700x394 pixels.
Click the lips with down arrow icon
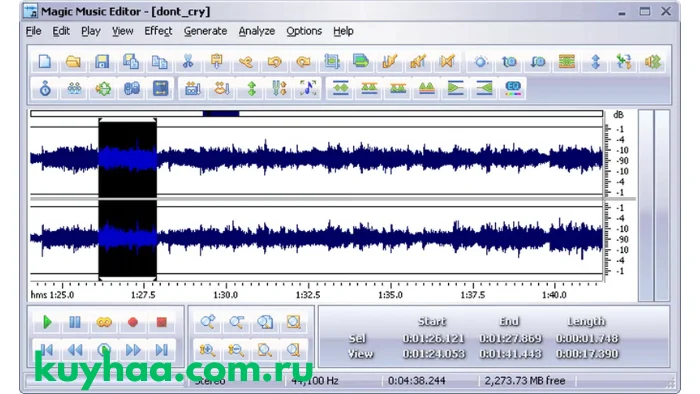pyautogui.click(x=221, y=88)
